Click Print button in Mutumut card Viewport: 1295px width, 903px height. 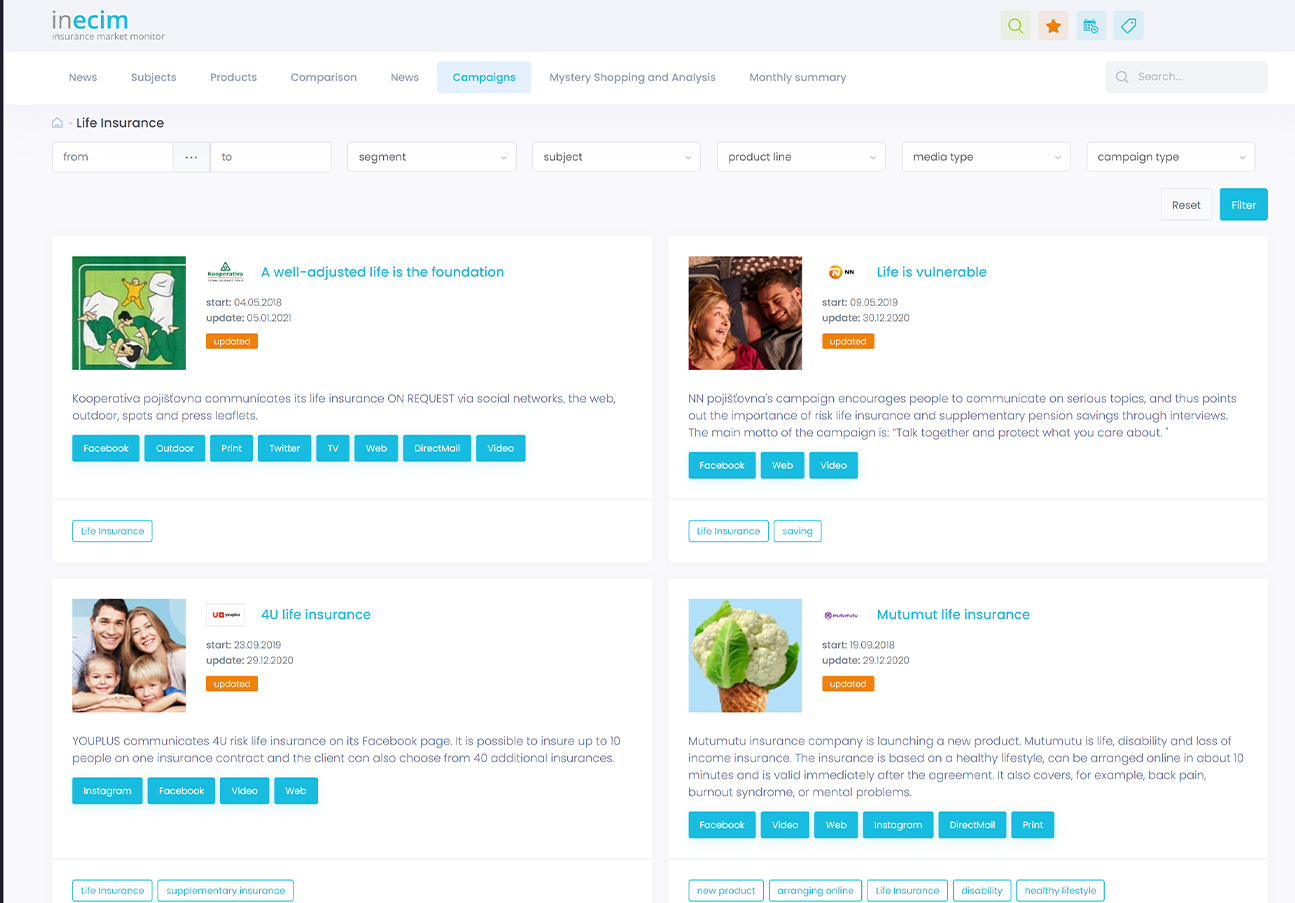point(1033,825)
